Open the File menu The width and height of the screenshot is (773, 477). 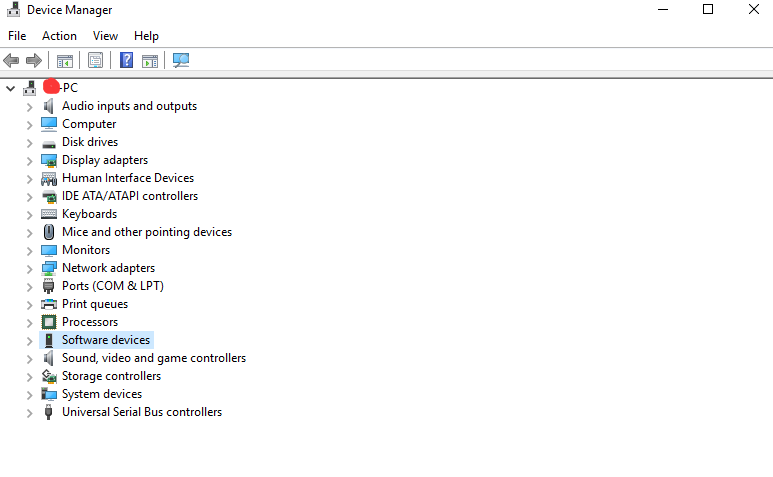coord(17,36)
